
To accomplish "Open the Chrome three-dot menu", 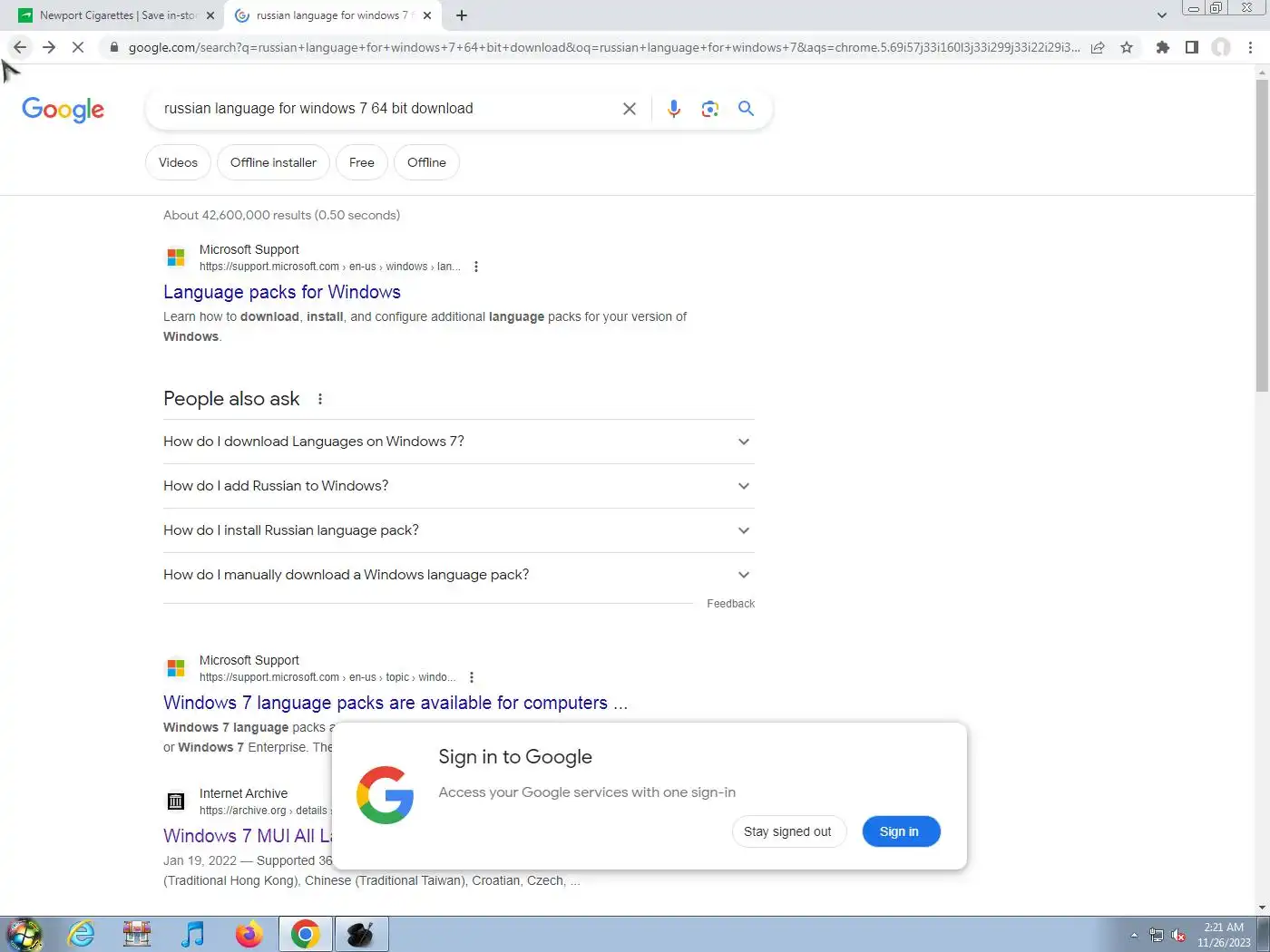I will pos(1250,47).
